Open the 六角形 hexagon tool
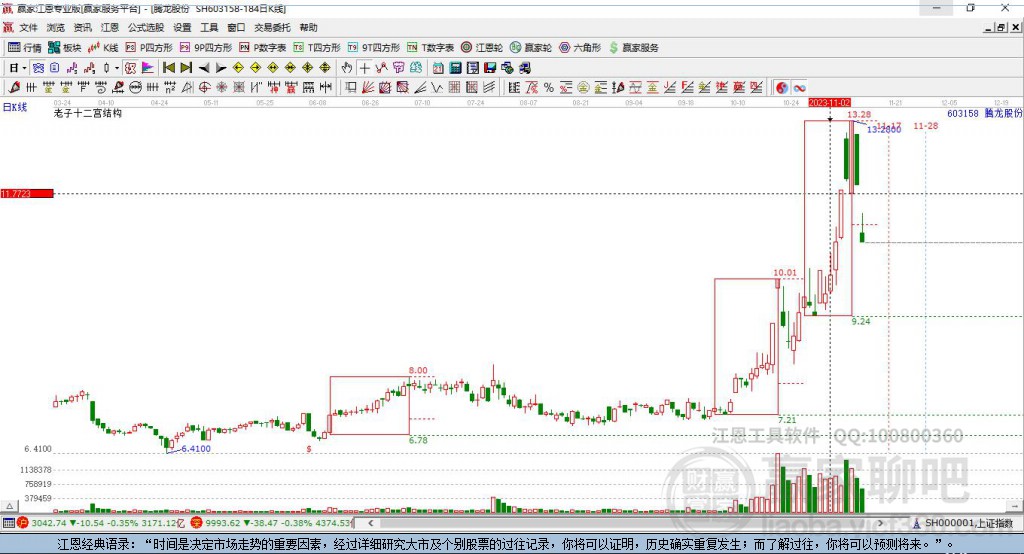Image resolution: width=1024 pixels, height=554 pixels. click(580, 48)
